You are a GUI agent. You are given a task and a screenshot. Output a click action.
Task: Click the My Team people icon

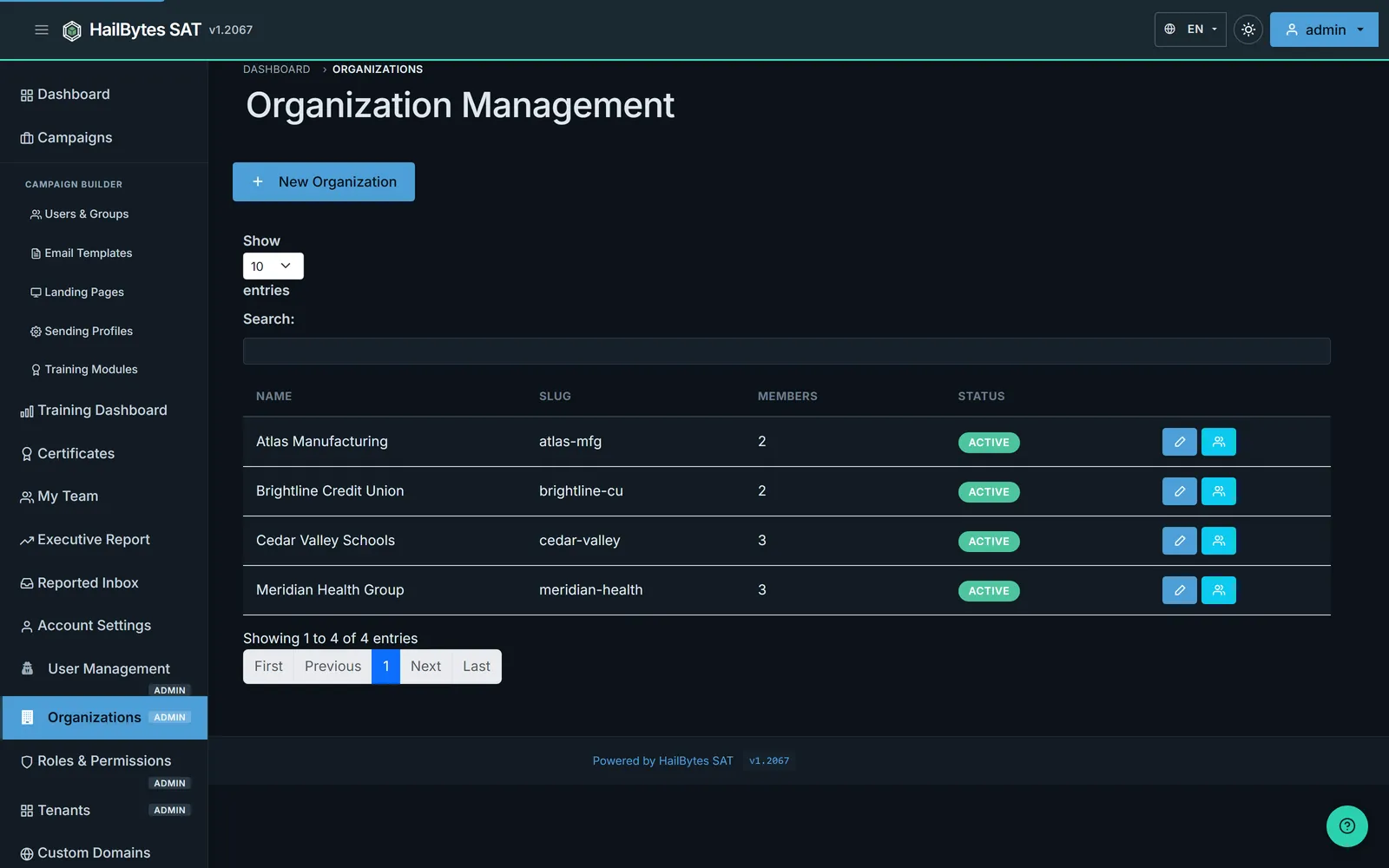pyautogui.click(x=27, y=497)
